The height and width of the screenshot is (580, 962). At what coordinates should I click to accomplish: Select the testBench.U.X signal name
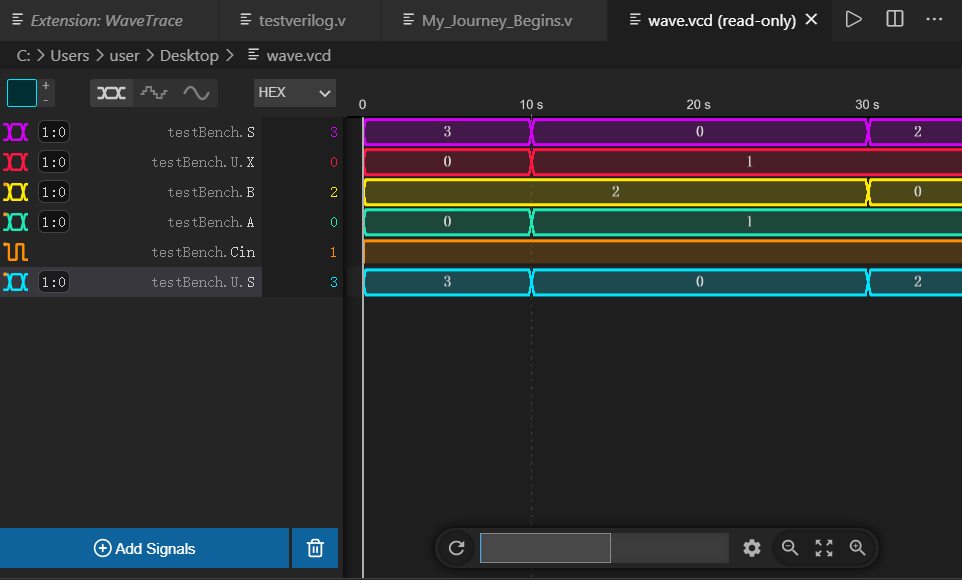pos(203,162)
